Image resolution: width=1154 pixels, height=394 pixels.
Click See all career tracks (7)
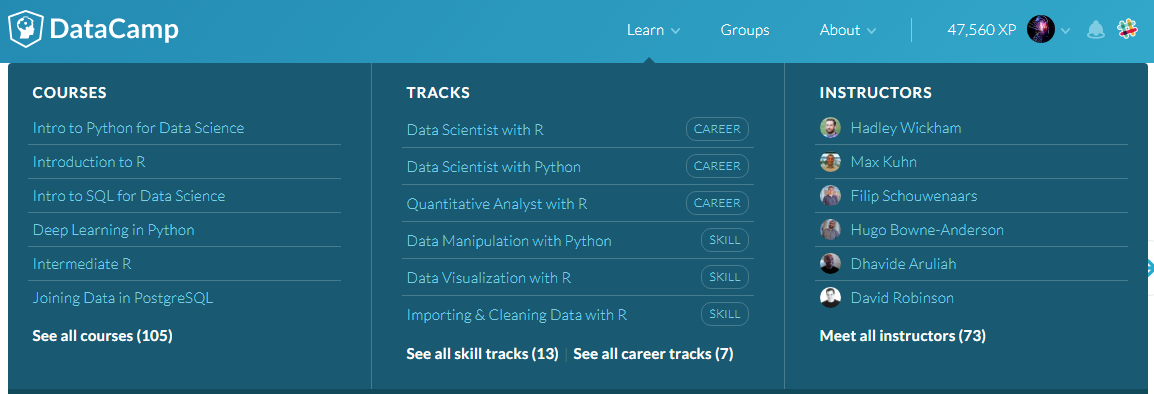[654, 353]
